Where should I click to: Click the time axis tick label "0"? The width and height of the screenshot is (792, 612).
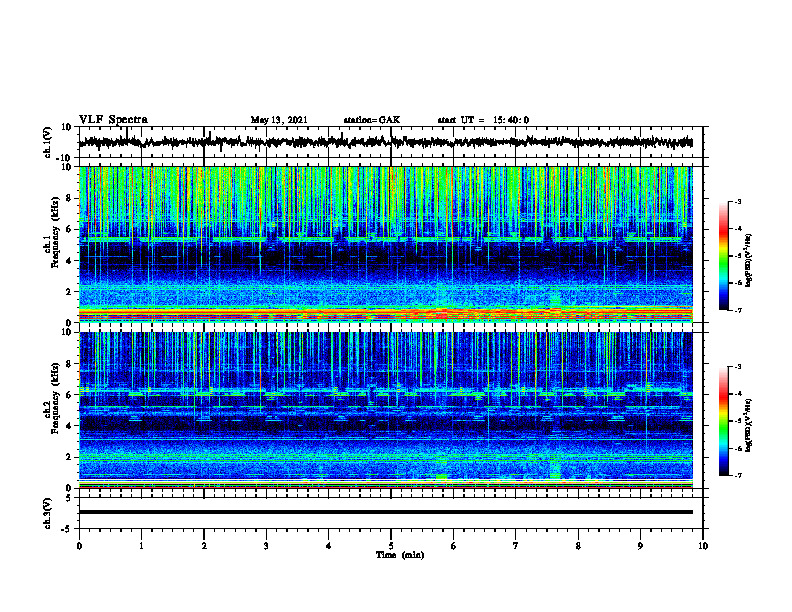point(79,546)
